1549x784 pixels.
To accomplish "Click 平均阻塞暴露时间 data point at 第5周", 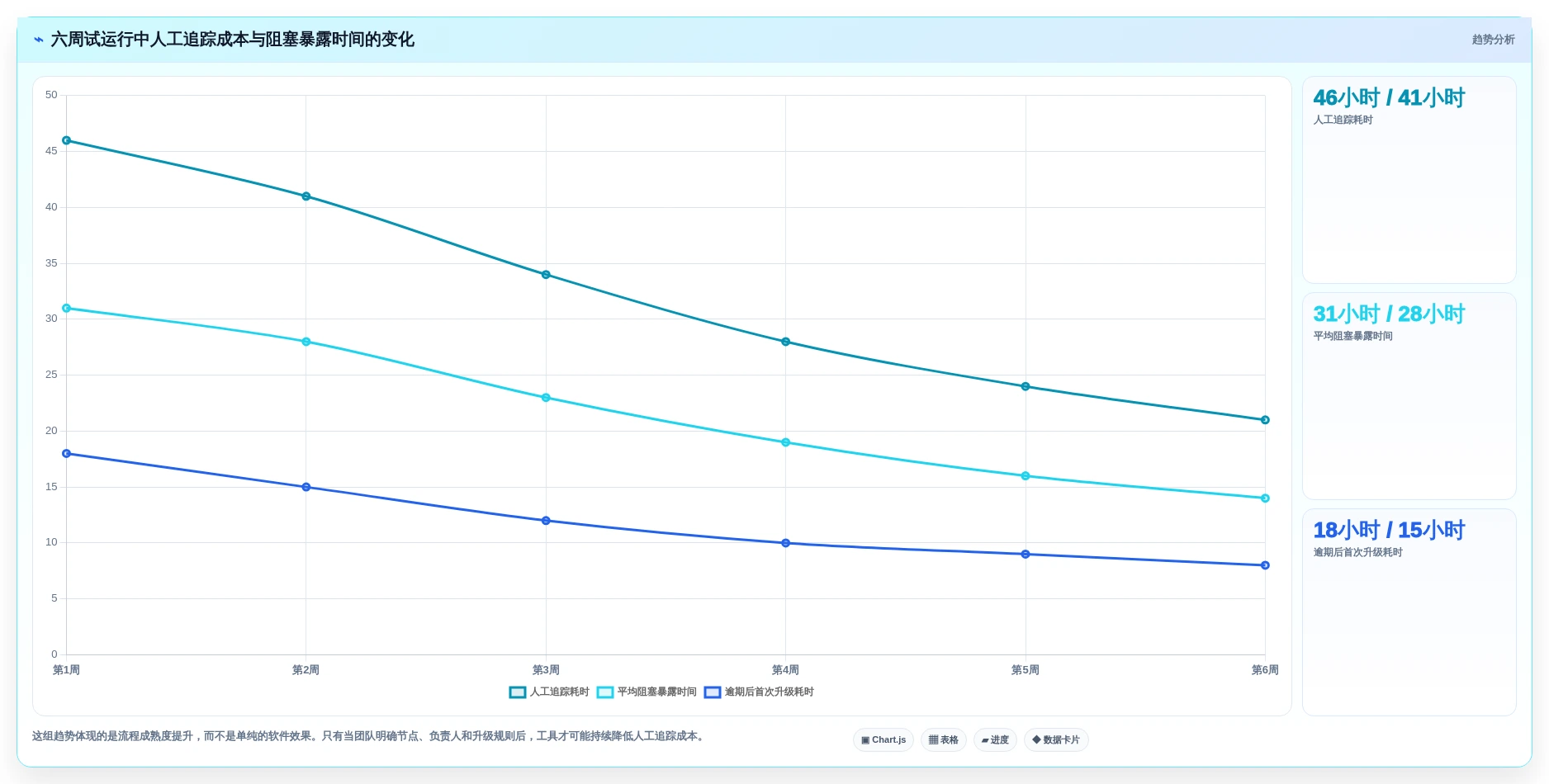I will pyautogui.click(x=1026, y=476).
